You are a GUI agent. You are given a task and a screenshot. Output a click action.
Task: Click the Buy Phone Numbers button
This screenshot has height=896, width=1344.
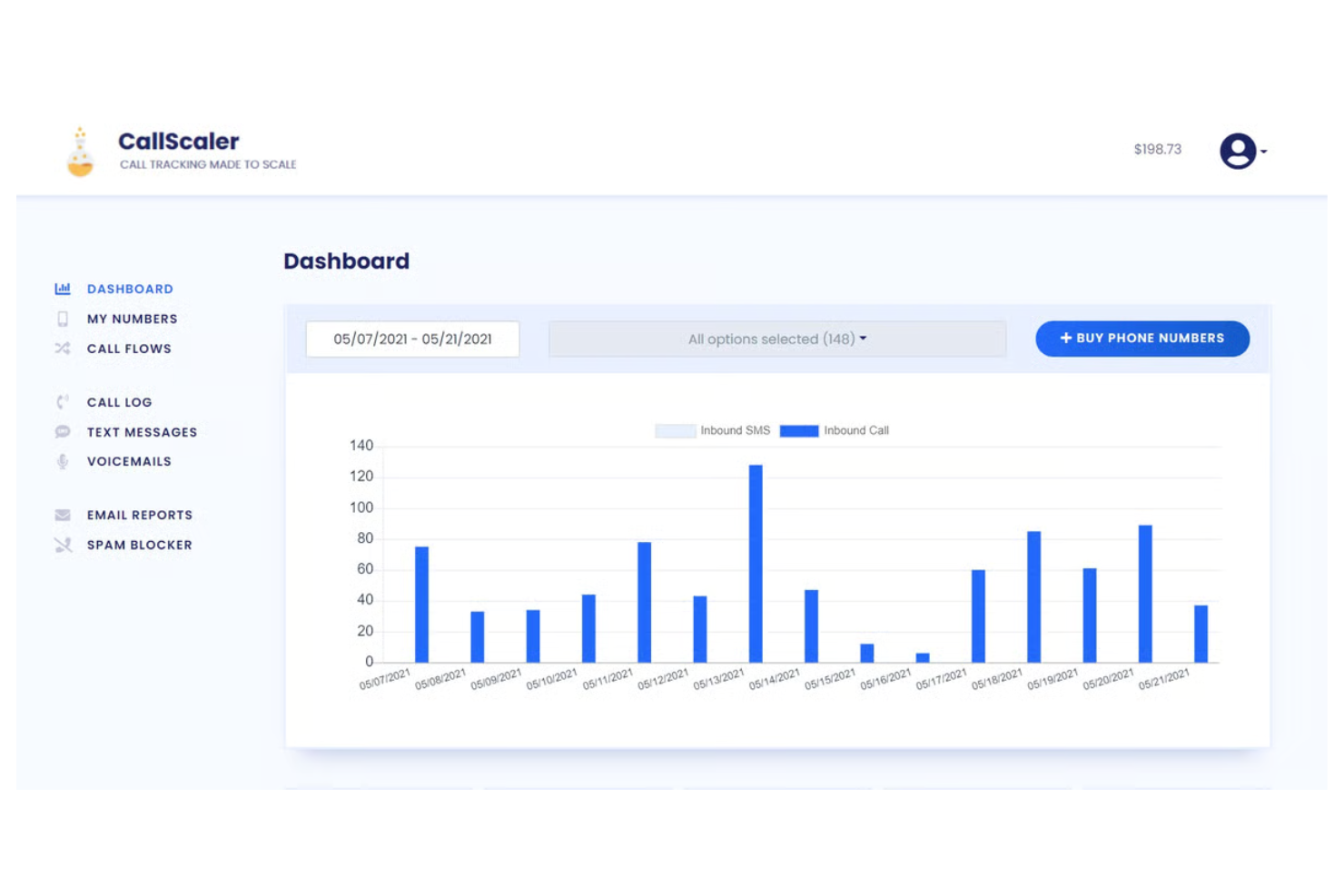coord(1141,338)
